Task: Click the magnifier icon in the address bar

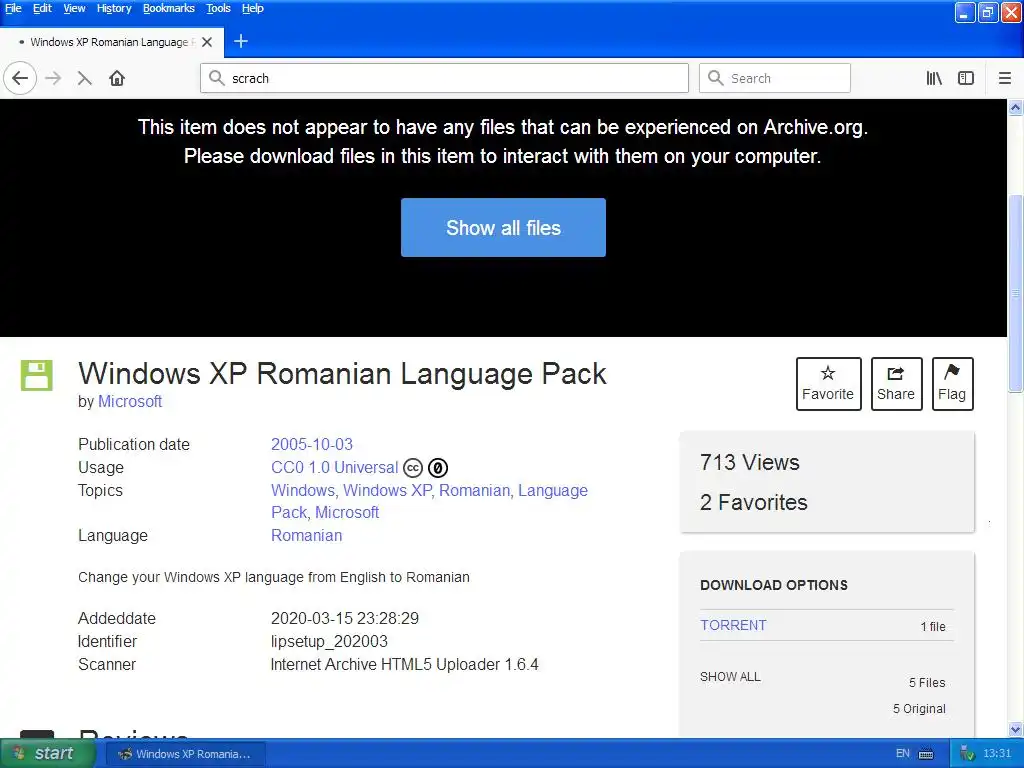Action: (216, 78)
